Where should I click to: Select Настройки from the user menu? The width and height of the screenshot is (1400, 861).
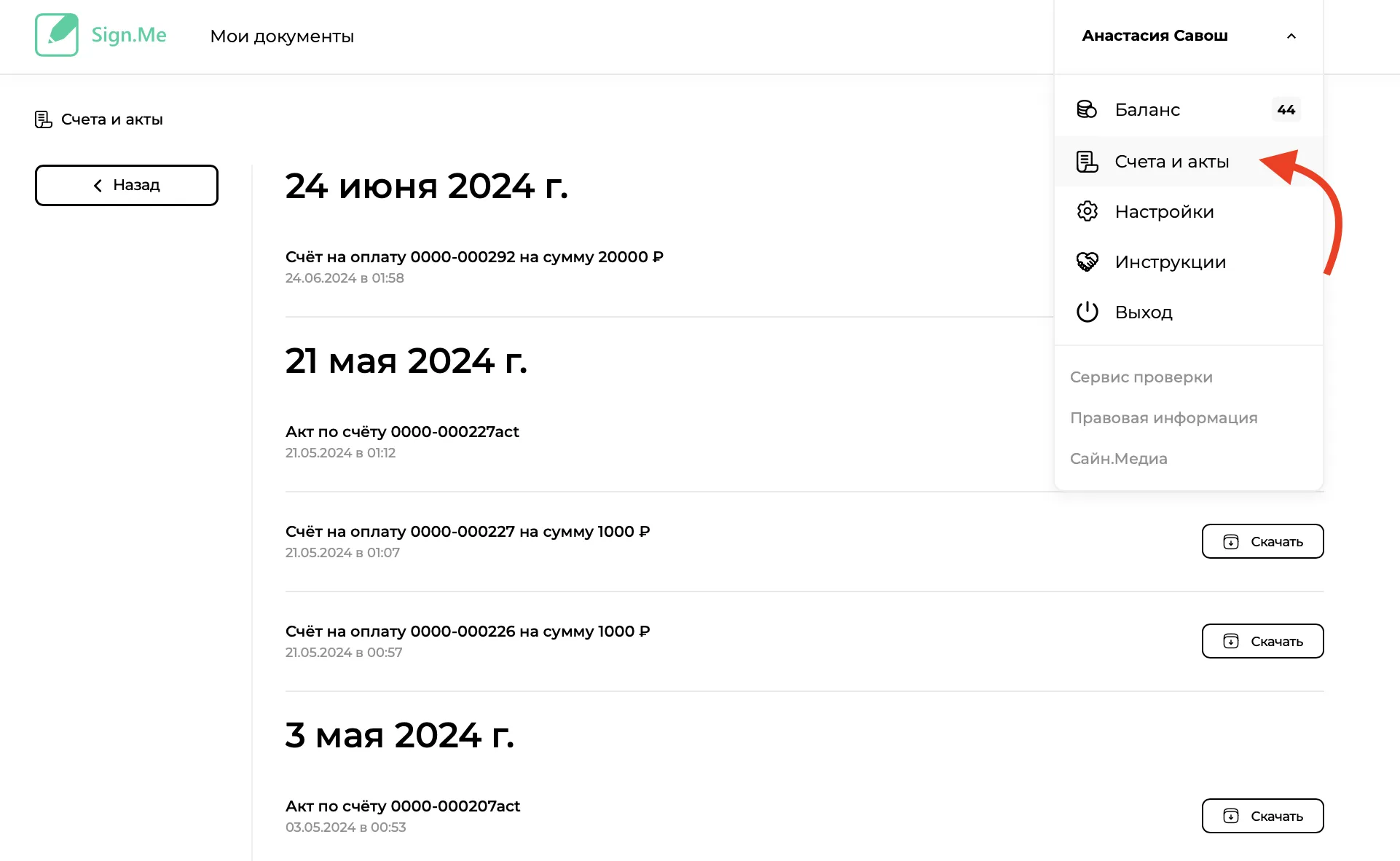tap(1164, 211)
